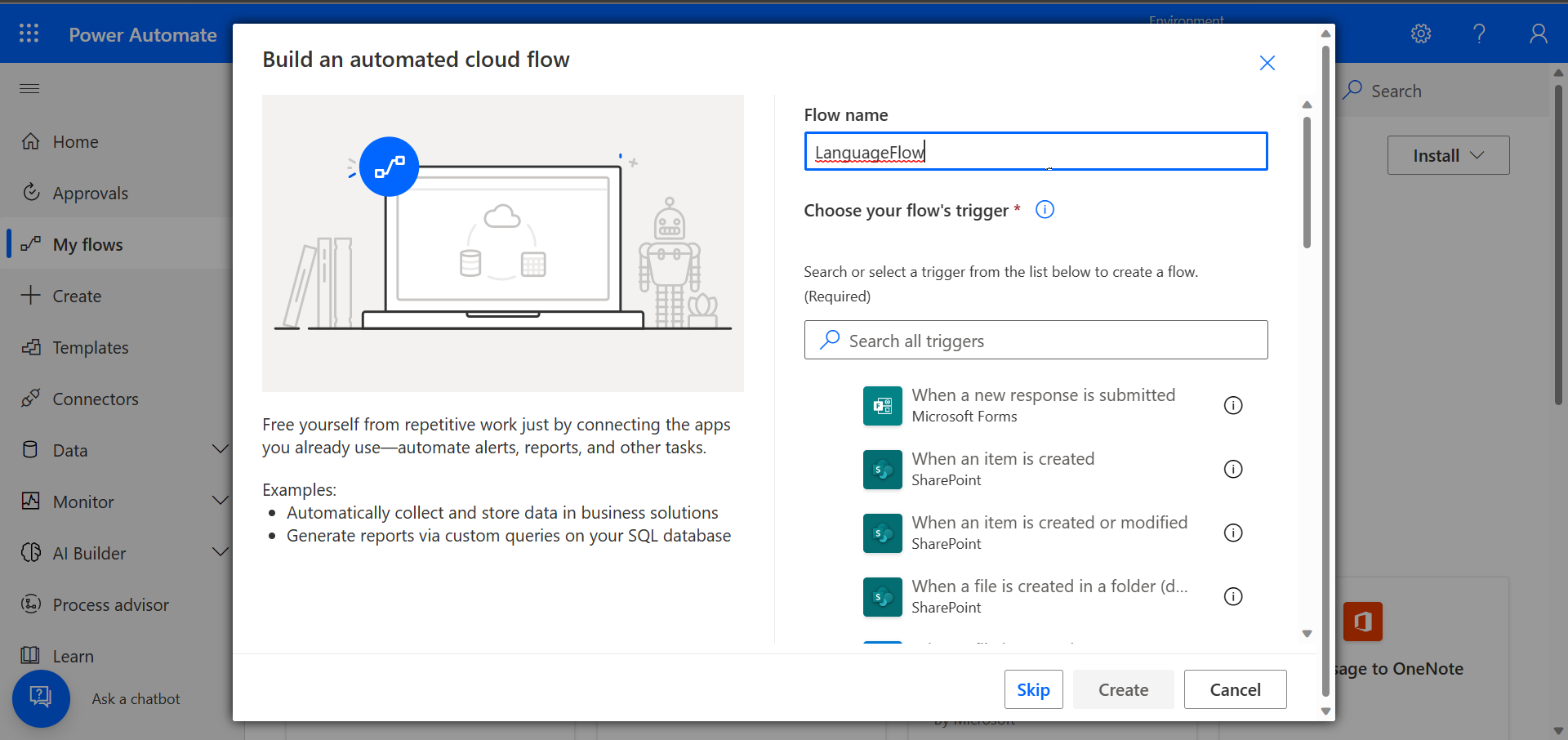This screenshot has height=740, width=1568.
Task: Expand the Data menu chevron
Action: point(220,449)
